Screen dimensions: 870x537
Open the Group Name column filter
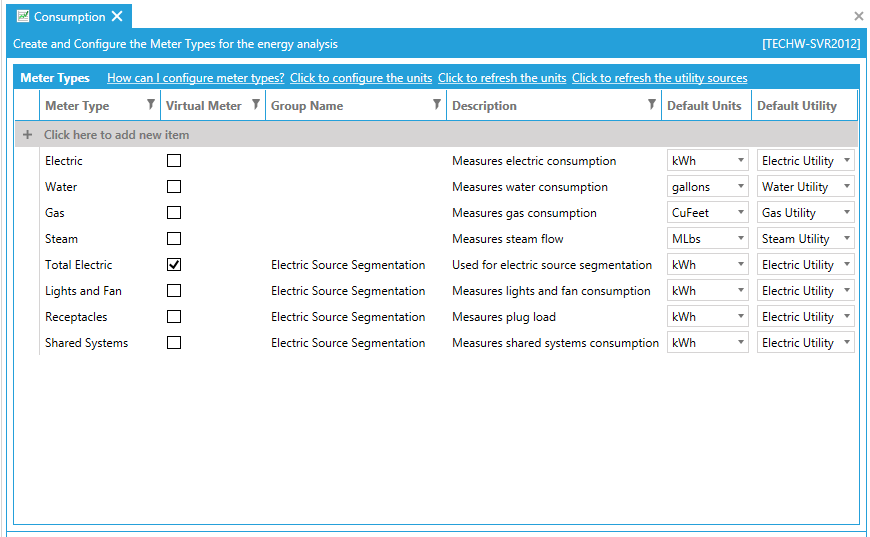pyautogui.click(x=437, y=105)
